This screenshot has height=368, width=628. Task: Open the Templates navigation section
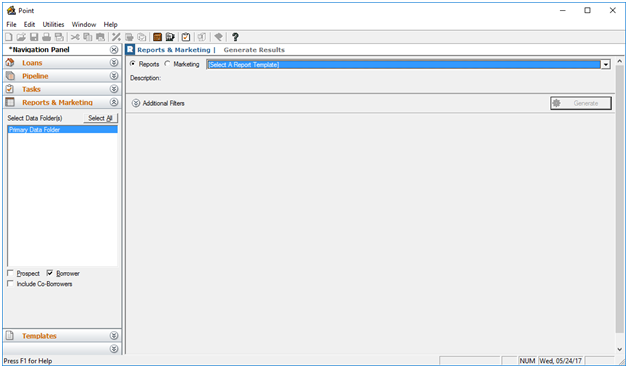39,336
